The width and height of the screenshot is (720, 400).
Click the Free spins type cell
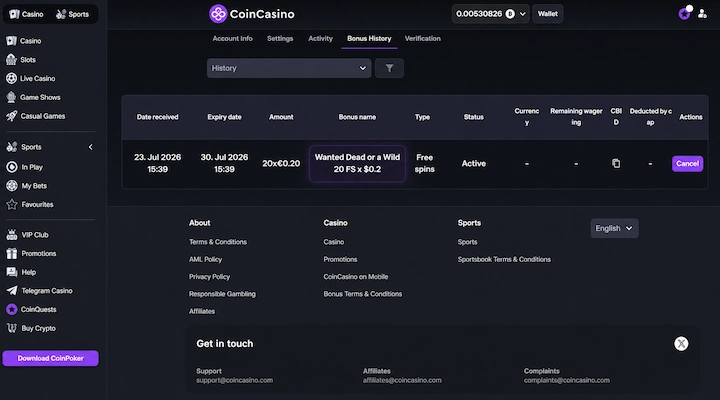[424, 163]
